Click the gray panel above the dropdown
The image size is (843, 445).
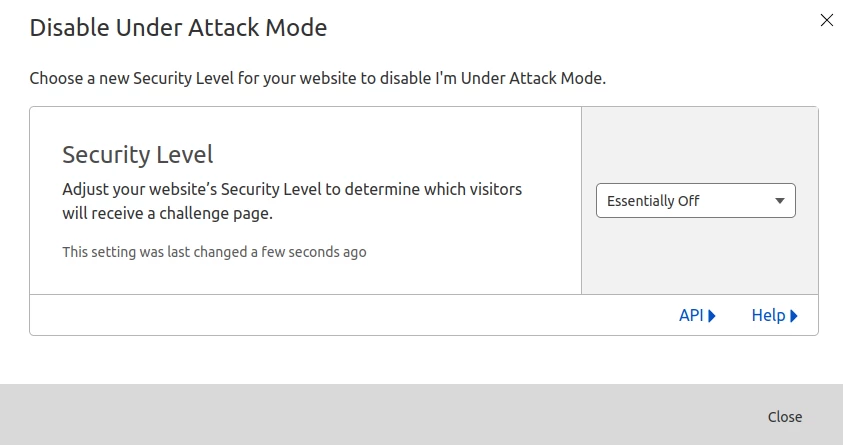[699, 144]
